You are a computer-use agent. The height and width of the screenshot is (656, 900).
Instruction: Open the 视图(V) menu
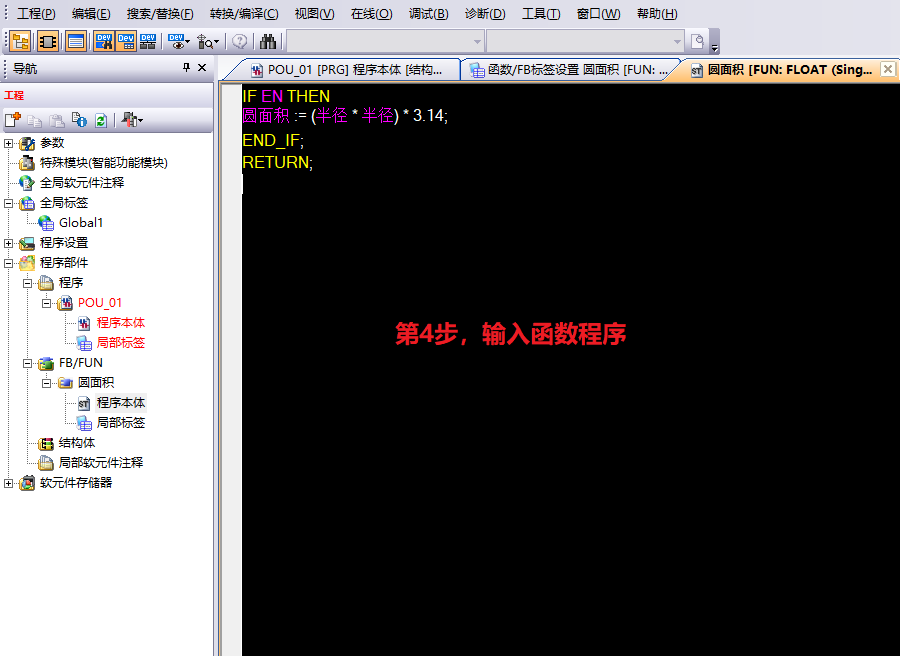point(315,14)
